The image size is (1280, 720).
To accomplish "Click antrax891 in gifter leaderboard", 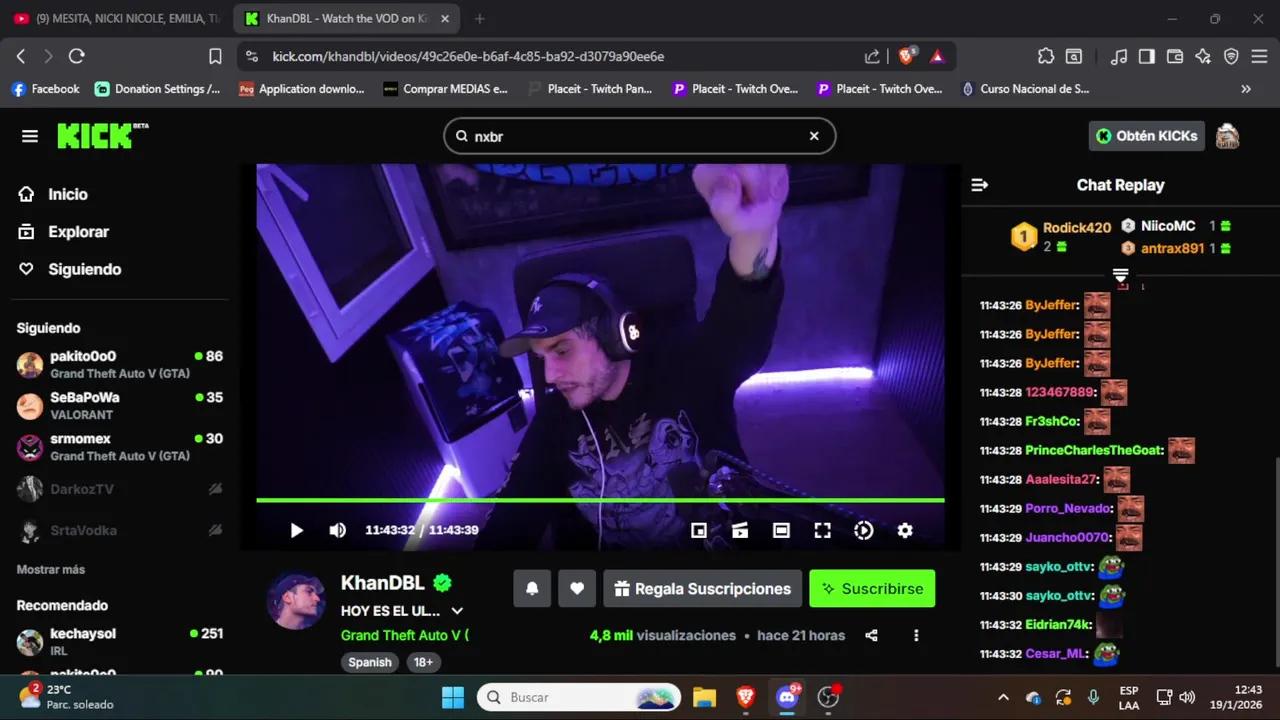I will (1172, 248).
